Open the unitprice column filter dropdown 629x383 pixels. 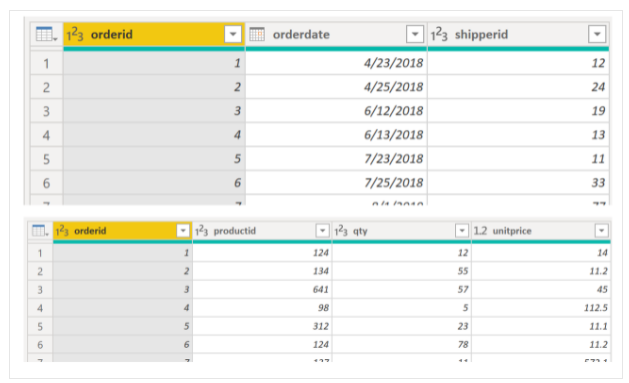pyautogui.click(x=601, y=231)
